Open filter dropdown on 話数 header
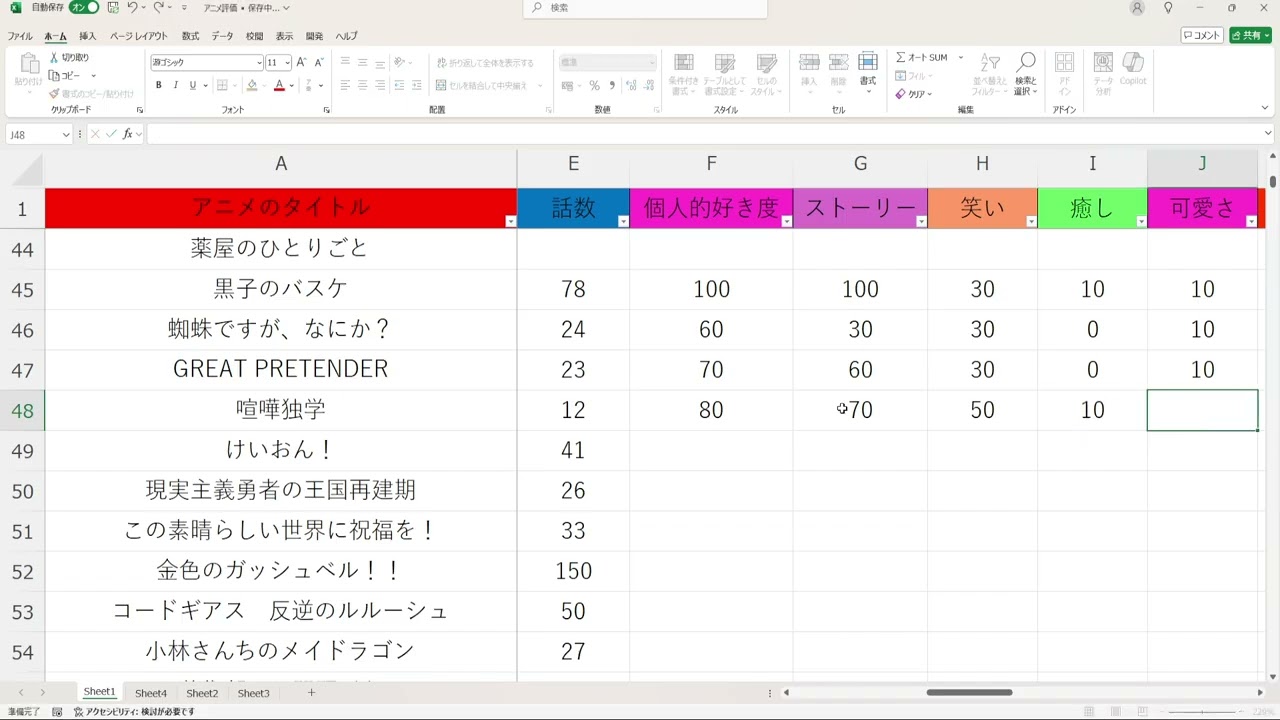 623,222
